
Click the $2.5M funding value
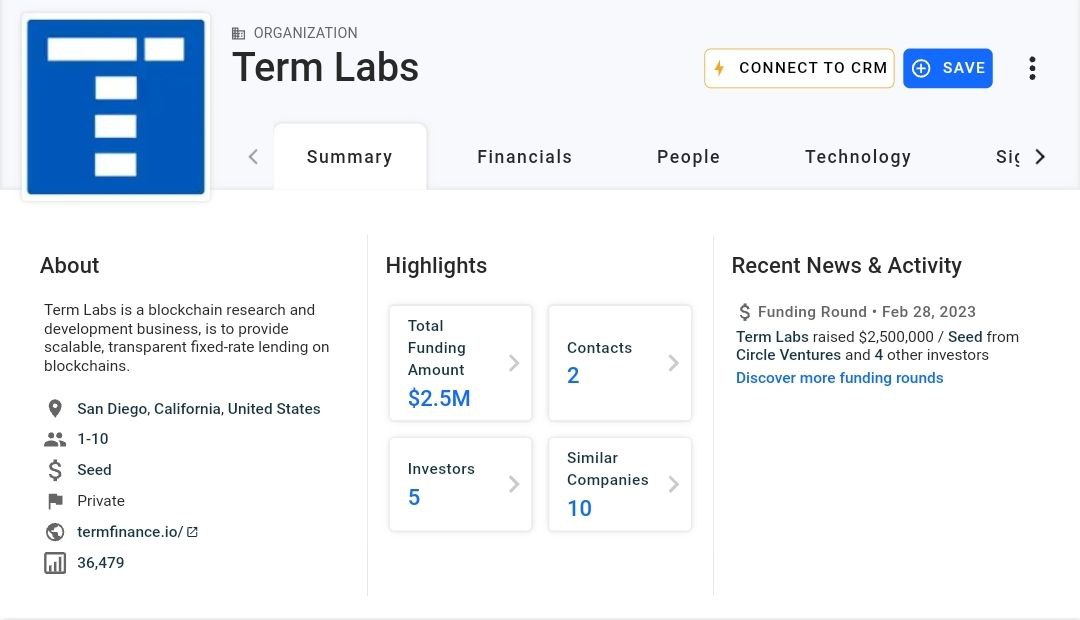coord(439,398)
